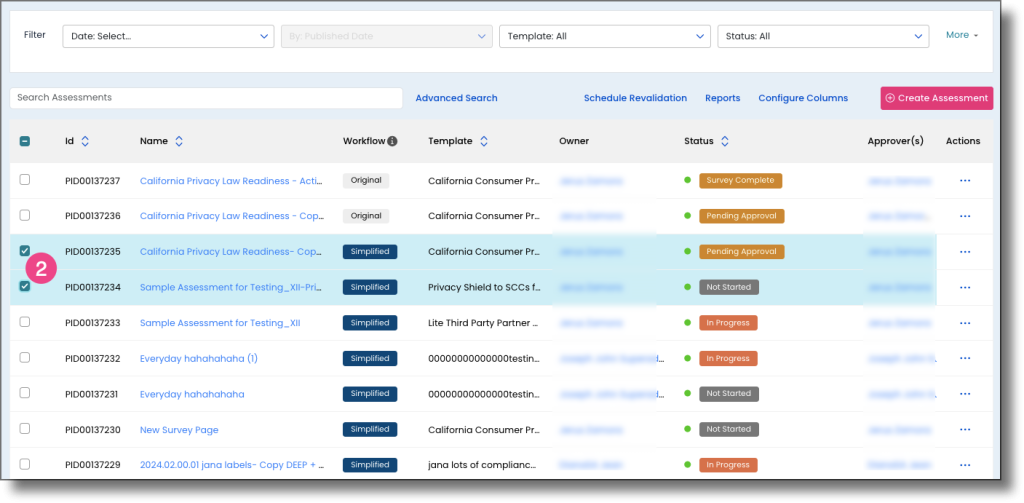
Task: Check the box for PID00137230
Action: point(25,429)
